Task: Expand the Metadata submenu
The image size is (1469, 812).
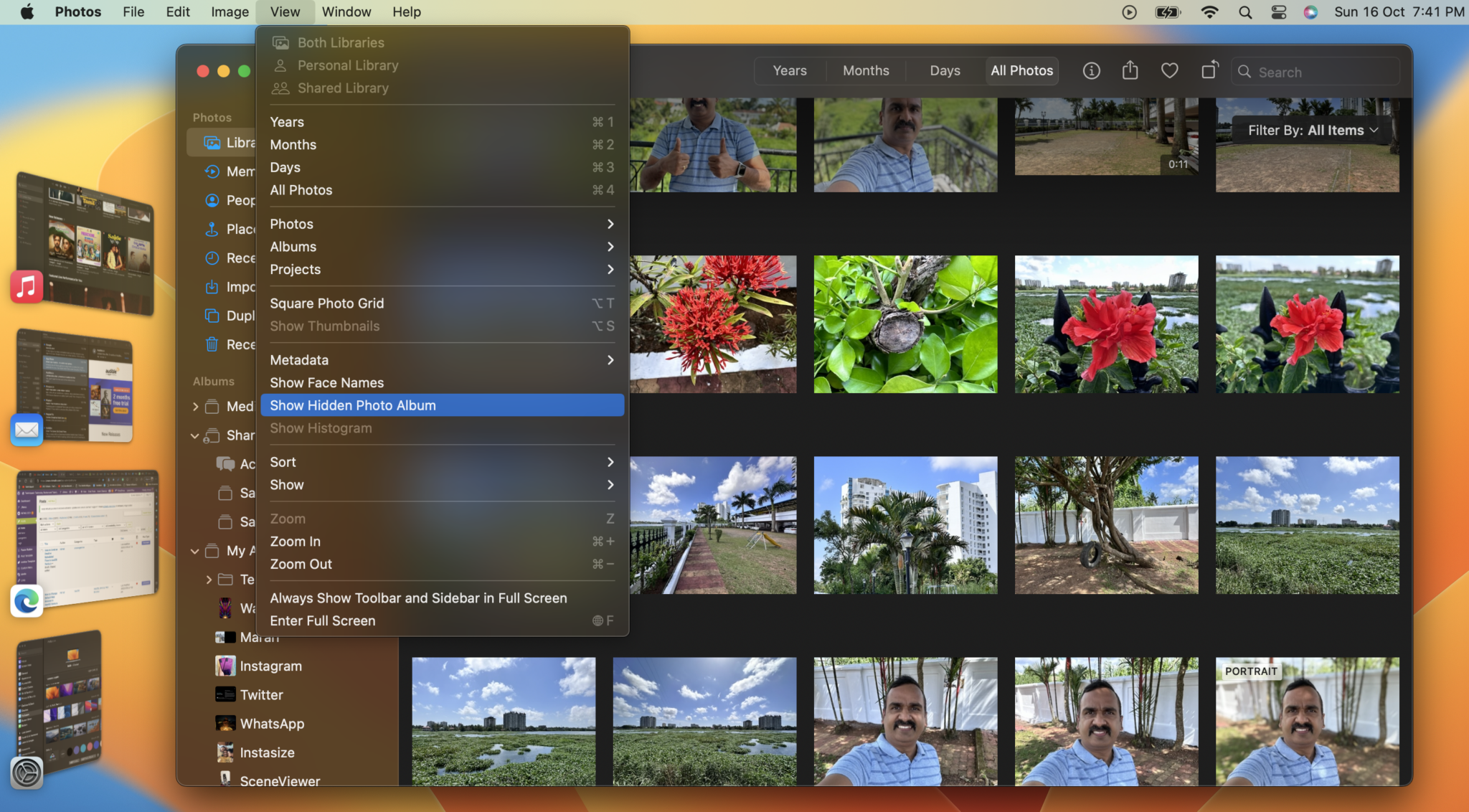Action: (x=442, y=360)
